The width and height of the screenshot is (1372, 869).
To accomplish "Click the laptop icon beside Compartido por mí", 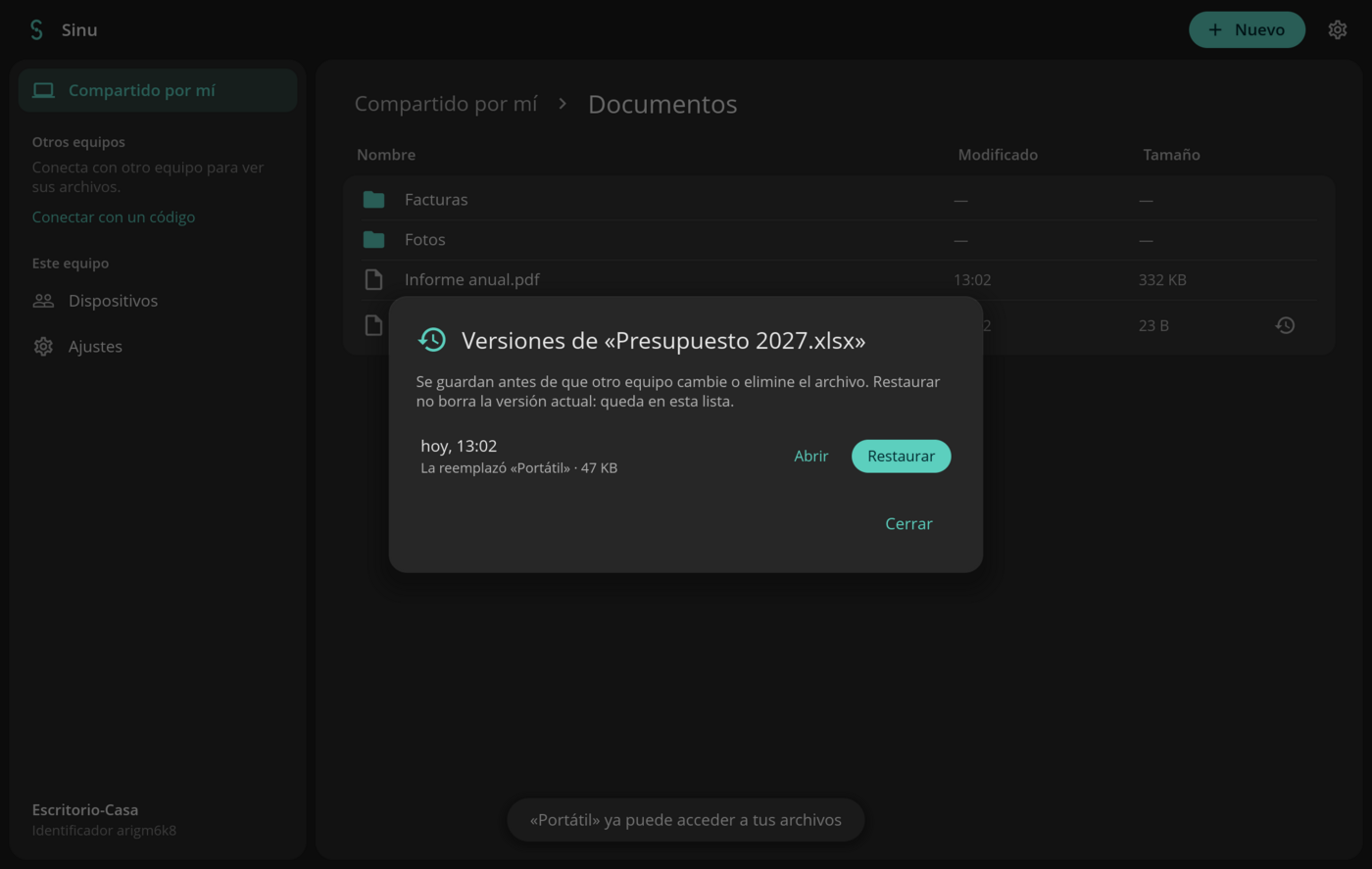I will [43, 90].
